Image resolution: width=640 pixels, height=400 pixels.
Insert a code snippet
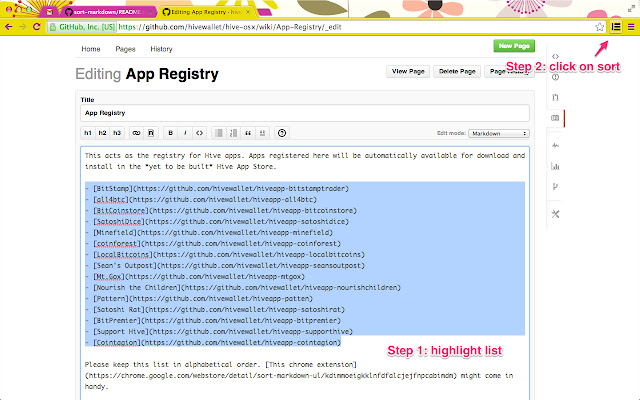200,133
